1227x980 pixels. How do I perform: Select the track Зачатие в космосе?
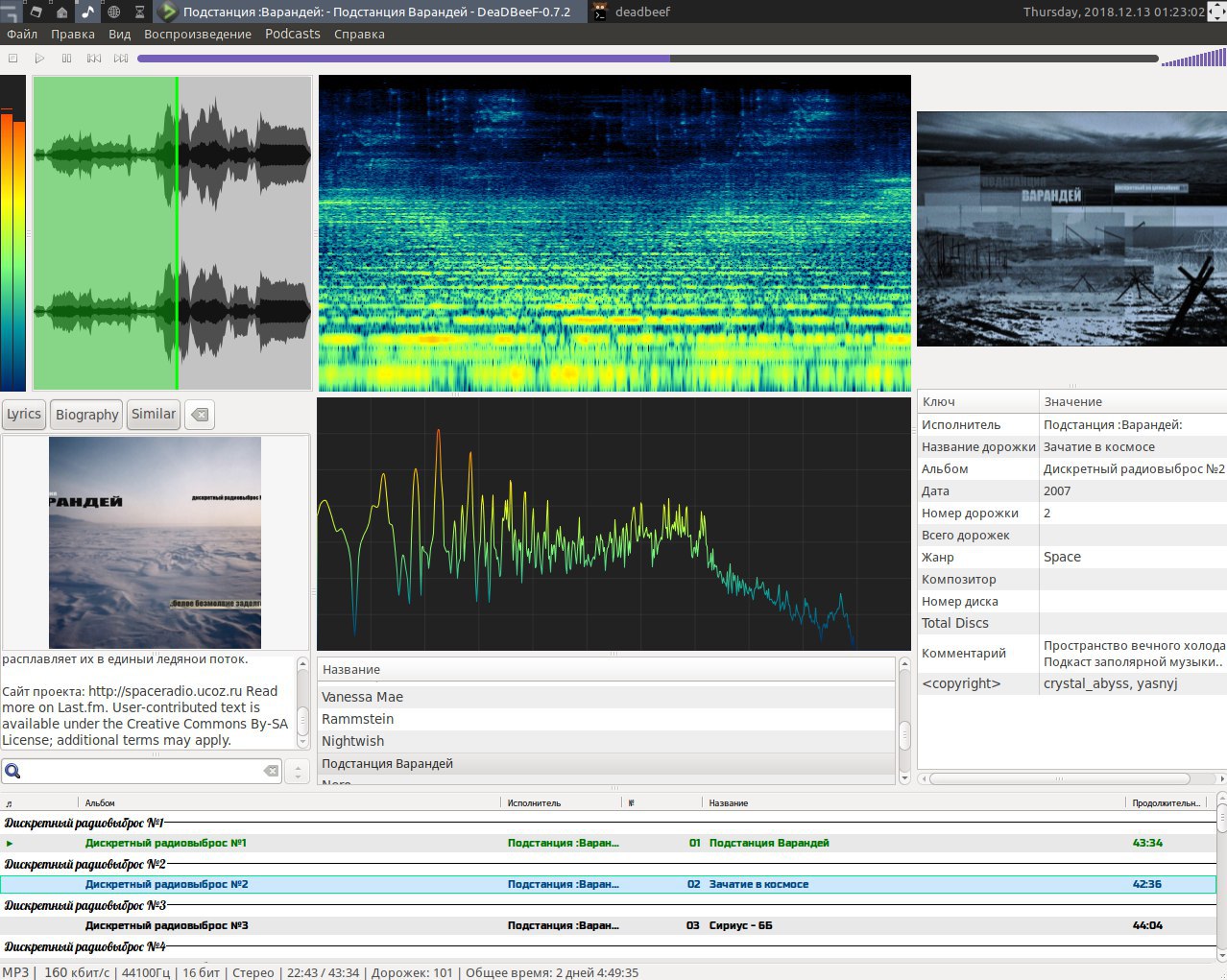coord(608,884)
